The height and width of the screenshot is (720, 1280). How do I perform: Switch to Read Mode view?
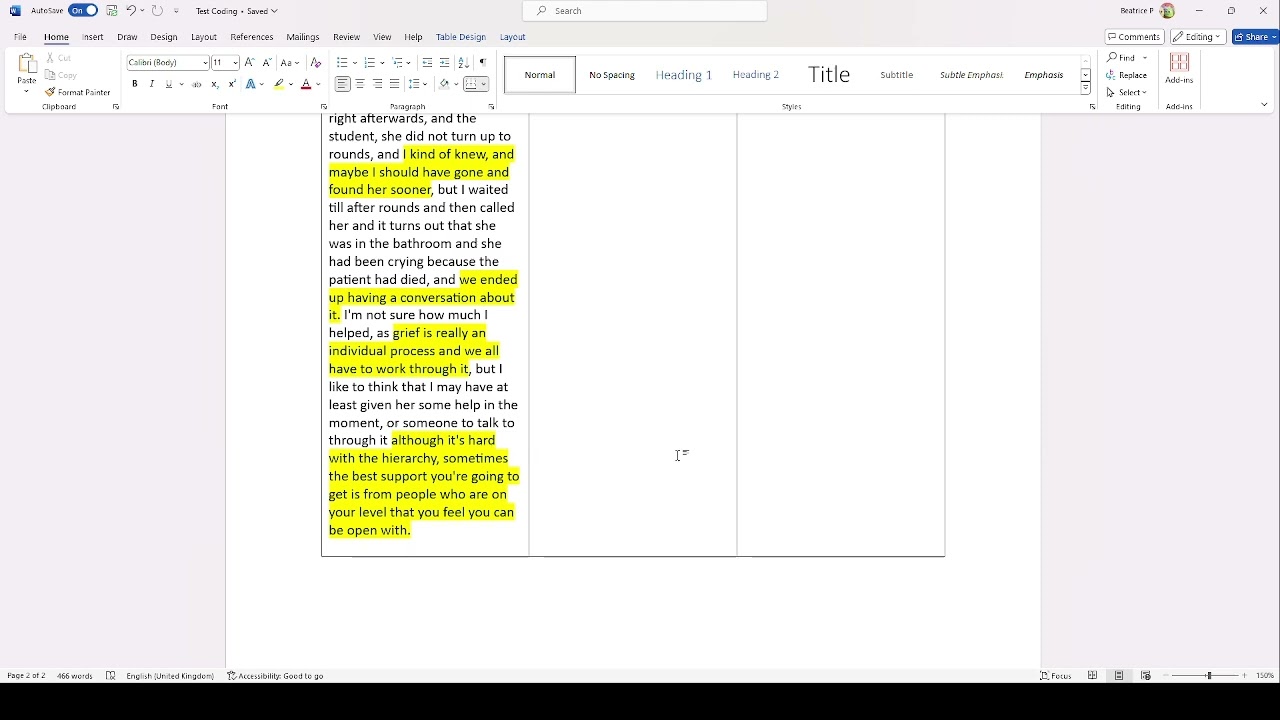[1092, 676]
